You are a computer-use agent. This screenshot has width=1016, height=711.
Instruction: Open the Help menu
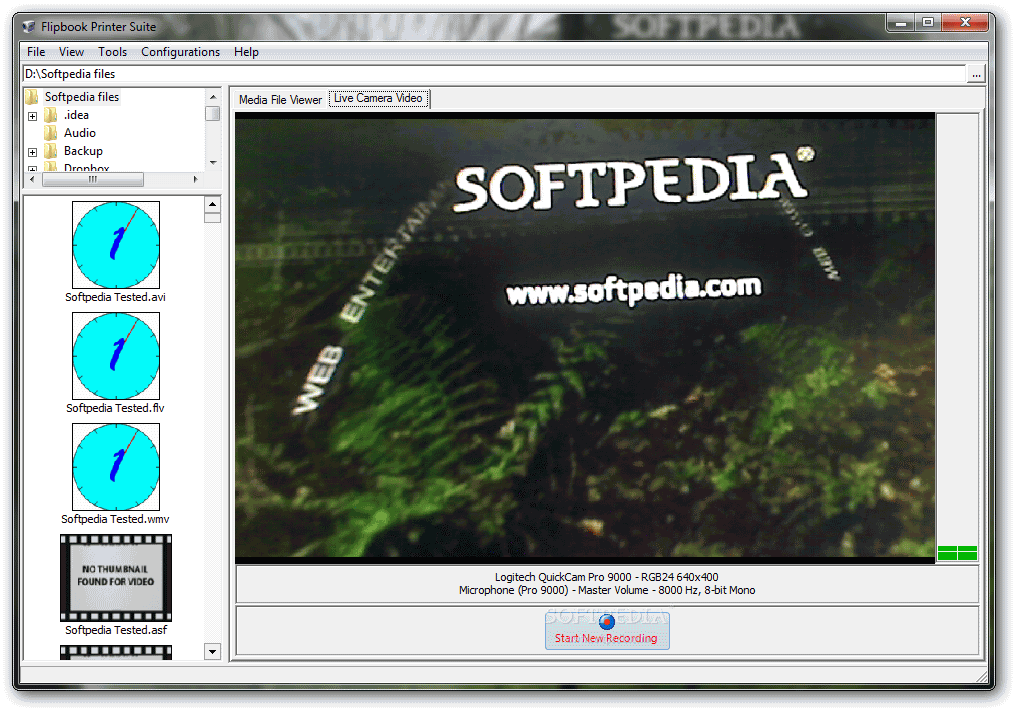(246, 52)
